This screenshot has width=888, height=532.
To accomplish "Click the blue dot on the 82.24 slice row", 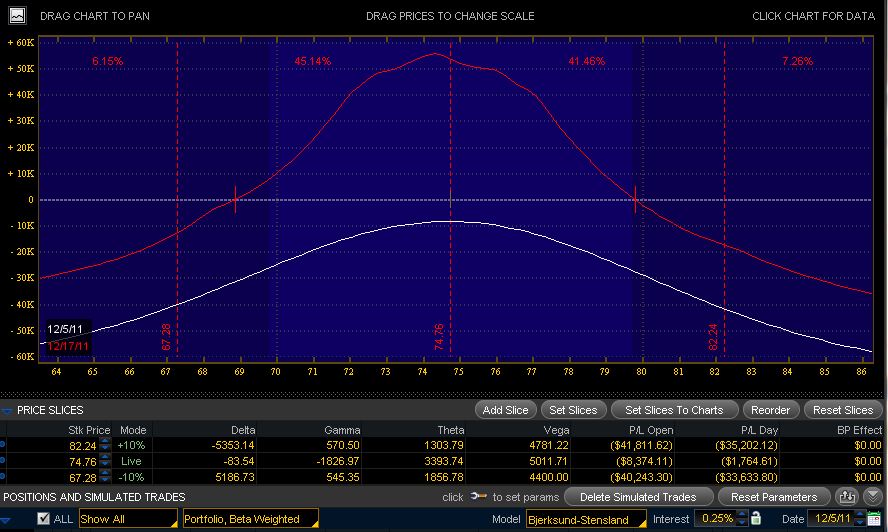I will click(3, 445).
